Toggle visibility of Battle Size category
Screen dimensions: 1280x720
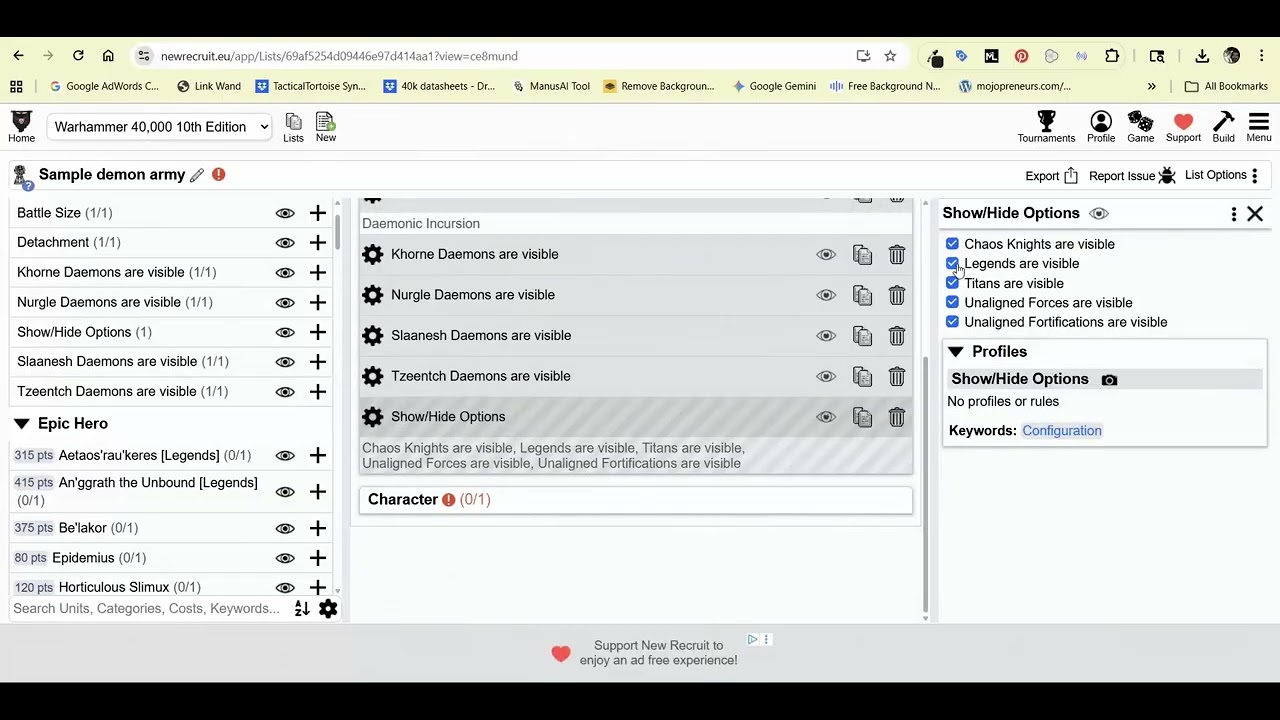click(x=285, y=213)
